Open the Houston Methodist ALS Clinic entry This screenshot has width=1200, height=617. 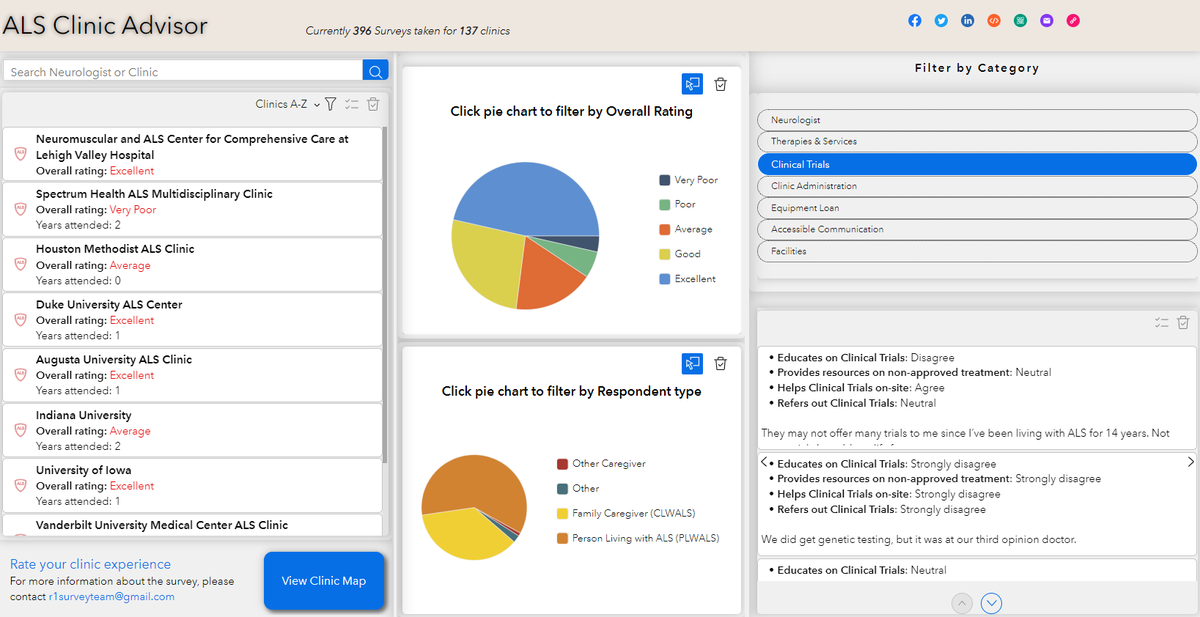pyautogui.click(x=192, y=265)
